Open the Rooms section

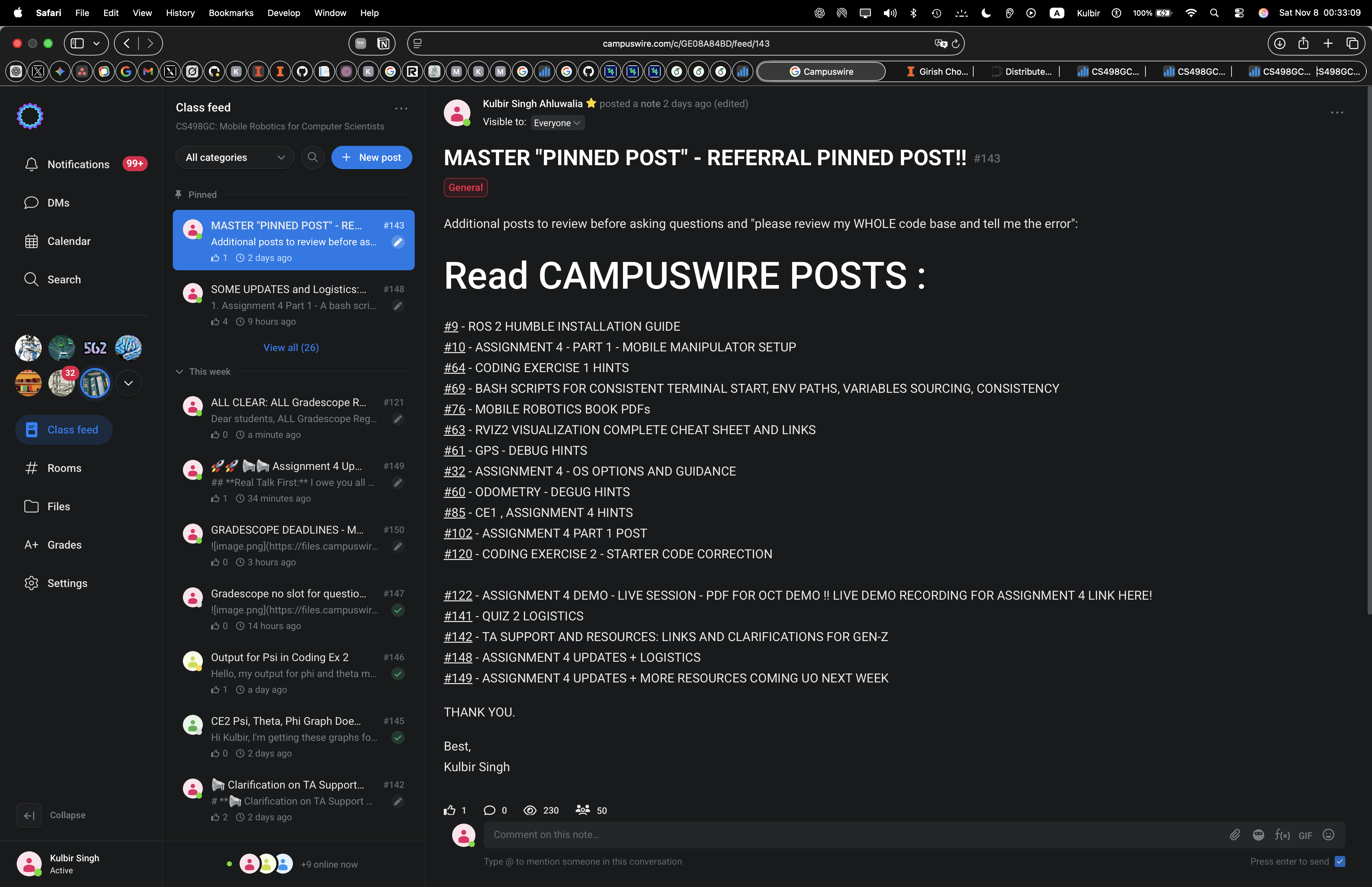53,468
